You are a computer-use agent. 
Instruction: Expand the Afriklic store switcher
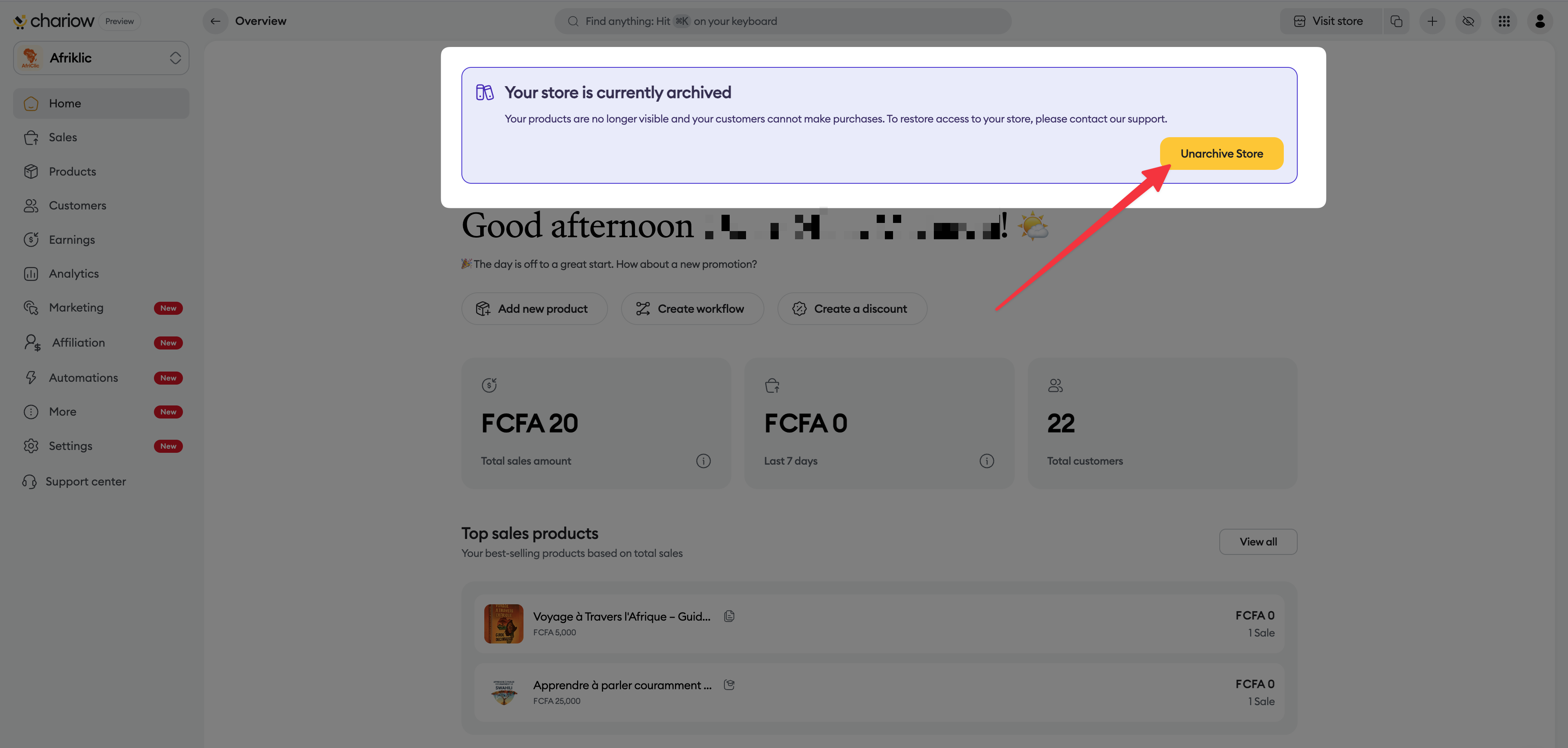tap(101, 58)
